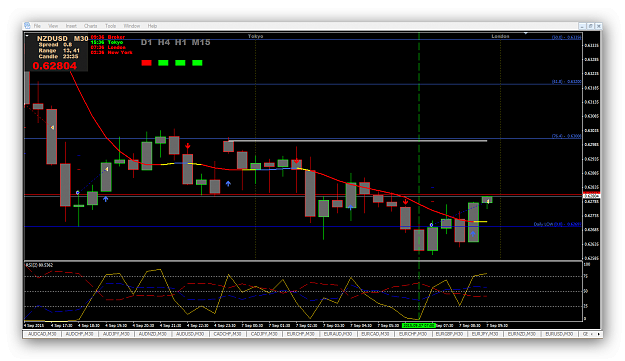Click the chart tabs left scroll arrow
625x361 pixels.
592,334
